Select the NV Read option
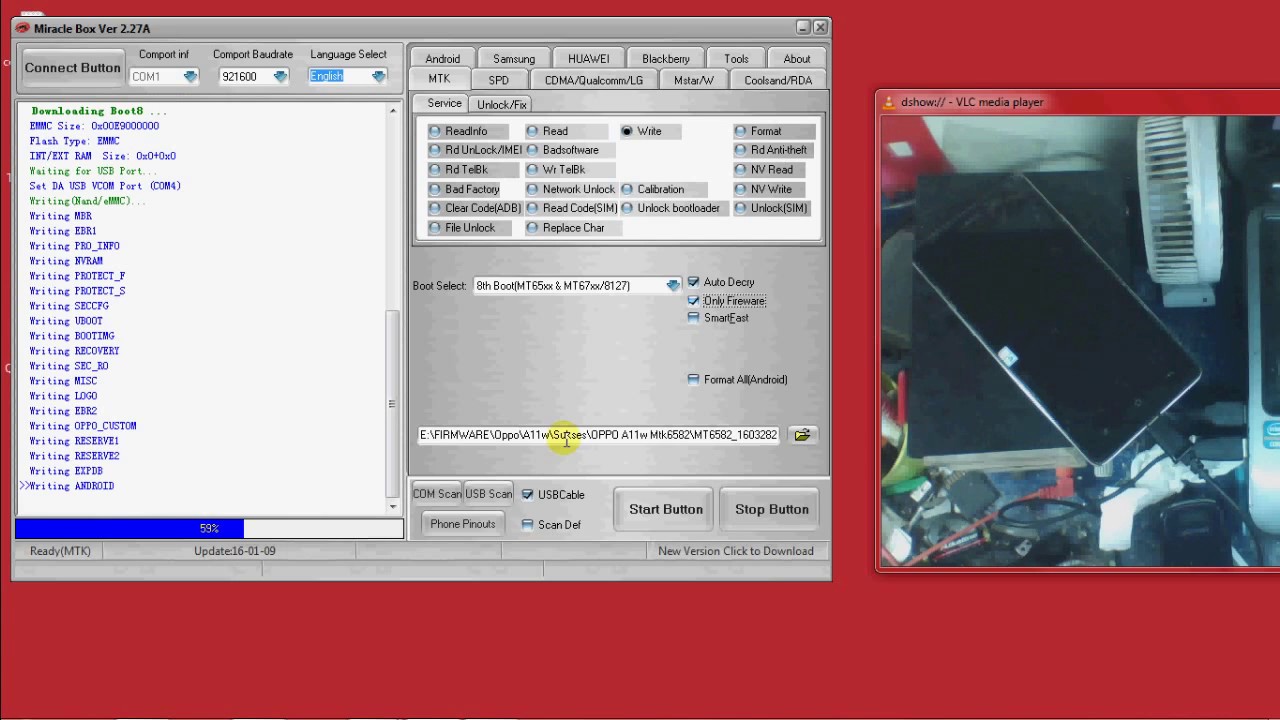Image resolution: width=1280 pixels, height=720 pixels. [771, 170]
